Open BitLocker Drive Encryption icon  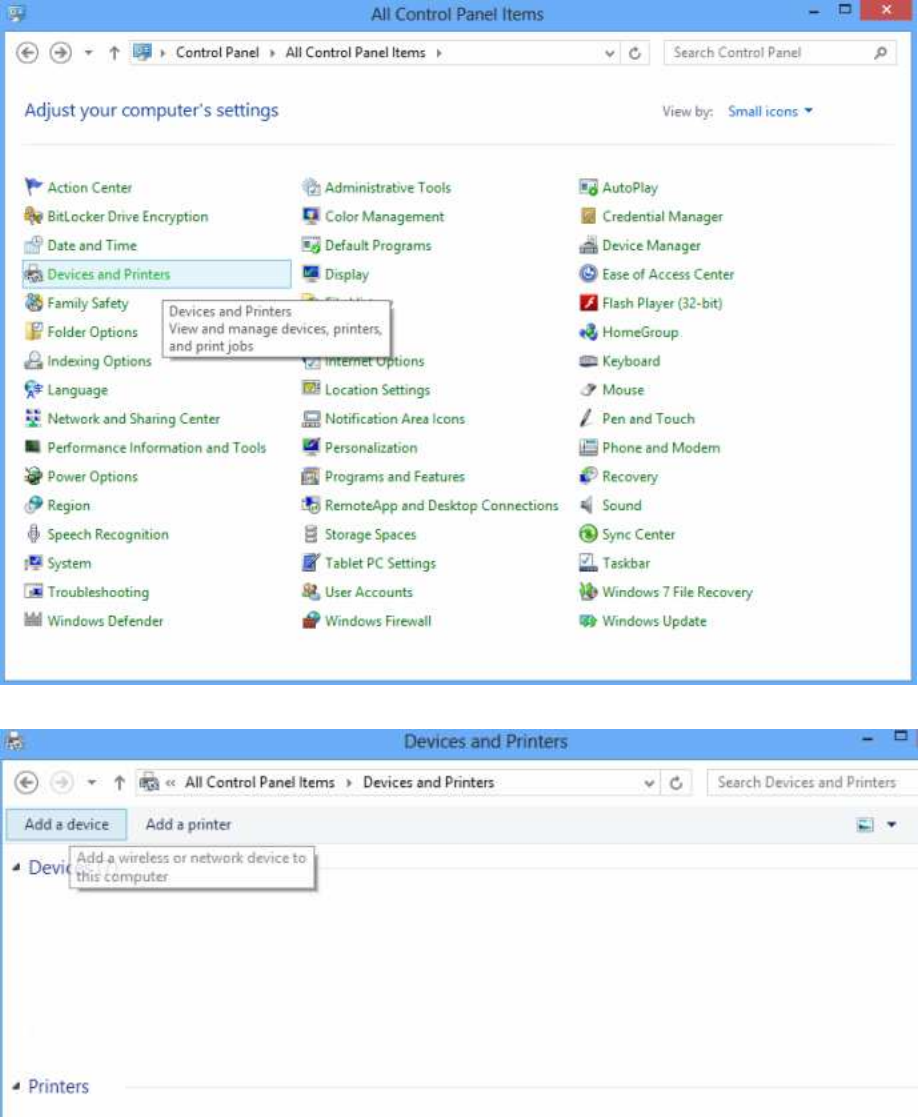[x=33, y=217]
